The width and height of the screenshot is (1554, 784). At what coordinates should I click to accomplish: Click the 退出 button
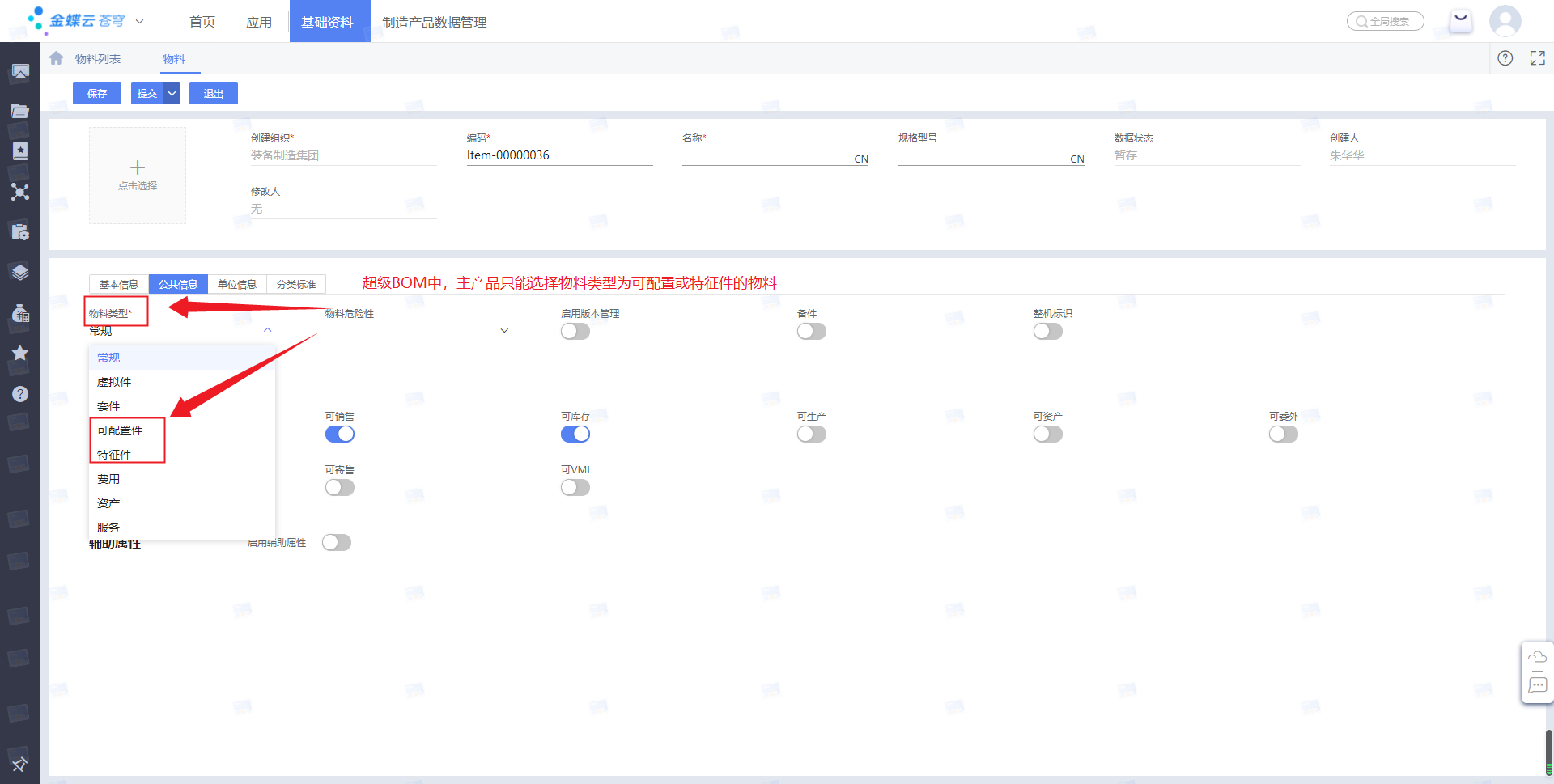point(214,94)
